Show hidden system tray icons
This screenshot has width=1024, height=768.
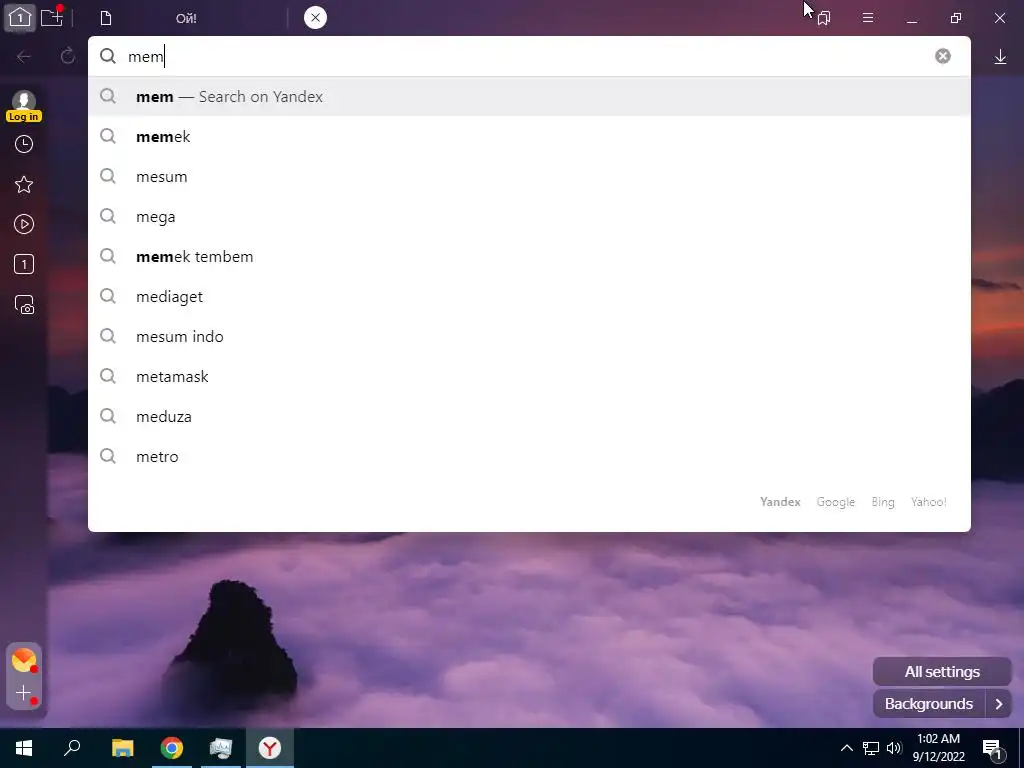pos(846,748)
